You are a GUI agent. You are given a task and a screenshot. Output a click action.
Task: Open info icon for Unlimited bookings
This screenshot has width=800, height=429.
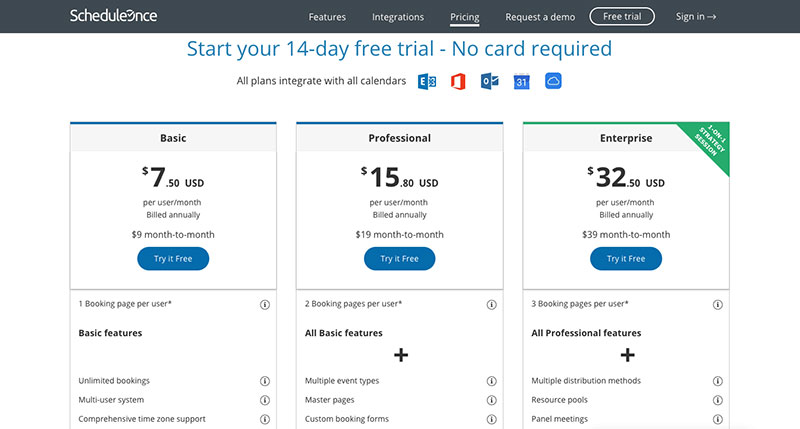pos(265,381)
